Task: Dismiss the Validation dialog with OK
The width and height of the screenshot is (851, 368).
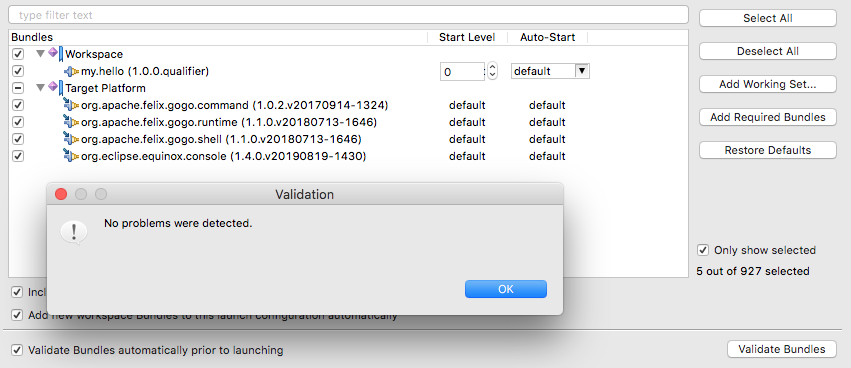Action: click(x=506, y=289)
